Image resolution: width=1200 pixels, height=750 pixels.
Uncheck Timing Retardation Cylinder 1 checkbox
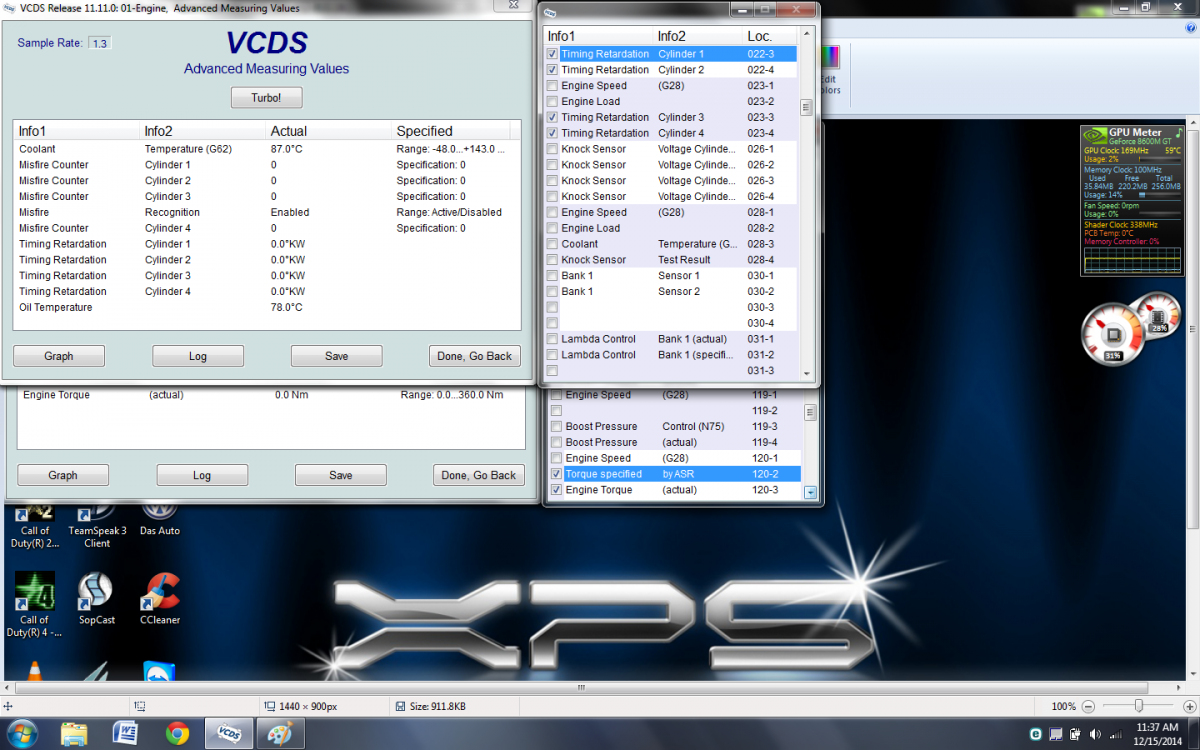click(553, 54)
